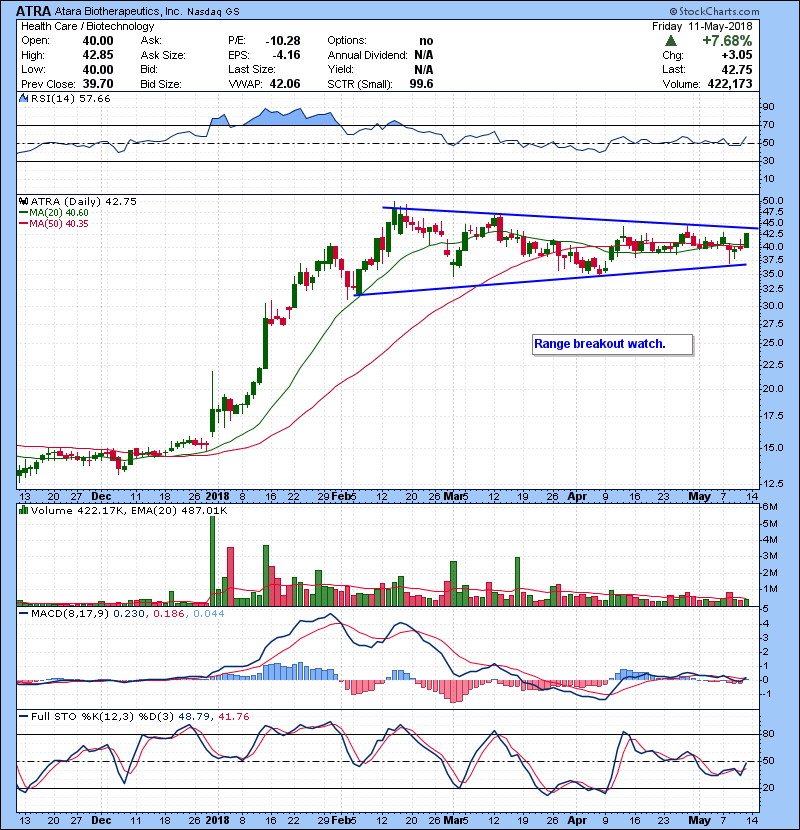
Task: Click the green MA(20) legend line marker
Action: pos(23,213)
